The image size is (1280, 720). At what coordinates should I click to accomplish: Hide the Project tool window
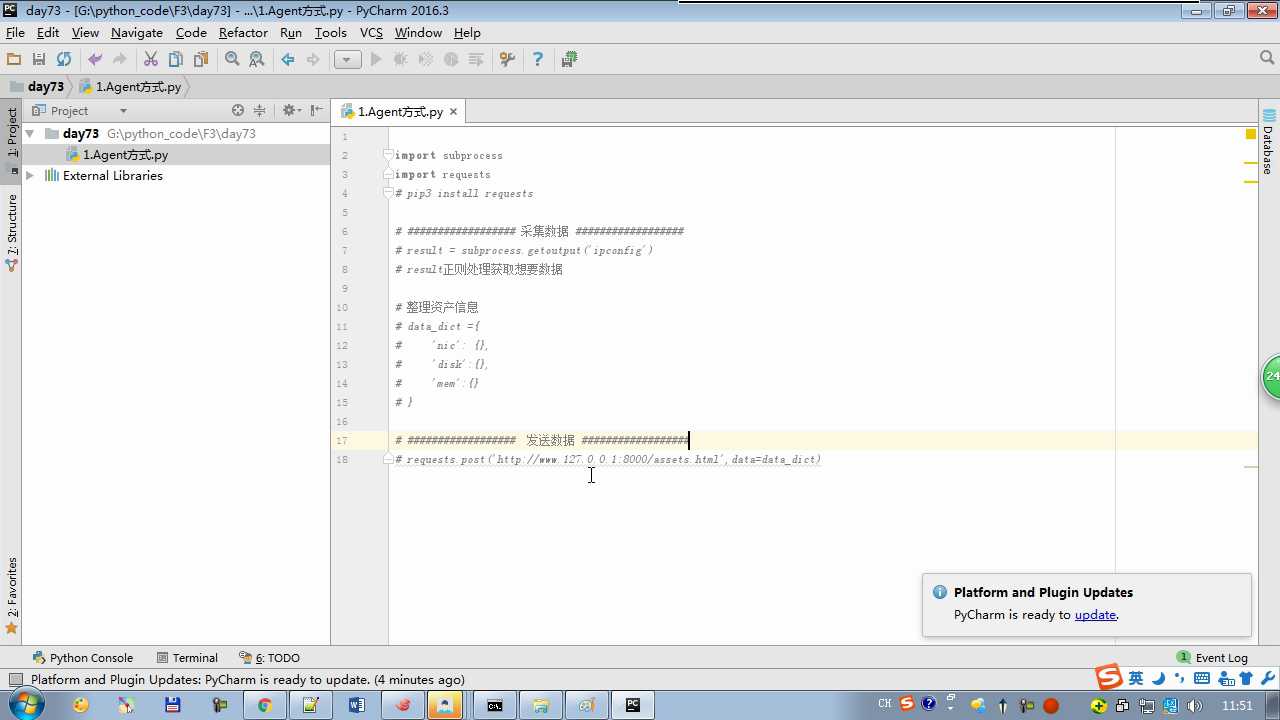(x=316, y=111)
